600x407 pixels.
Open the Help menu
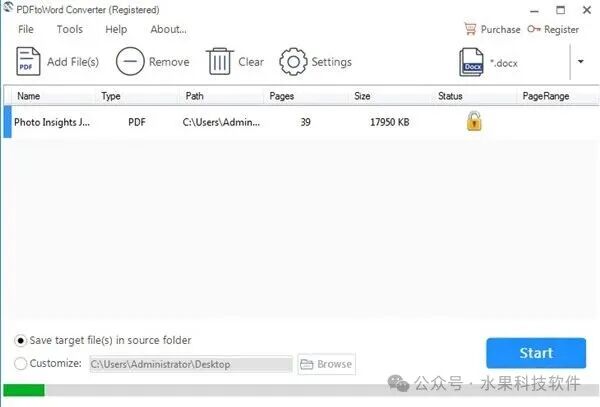click(116, 29)
